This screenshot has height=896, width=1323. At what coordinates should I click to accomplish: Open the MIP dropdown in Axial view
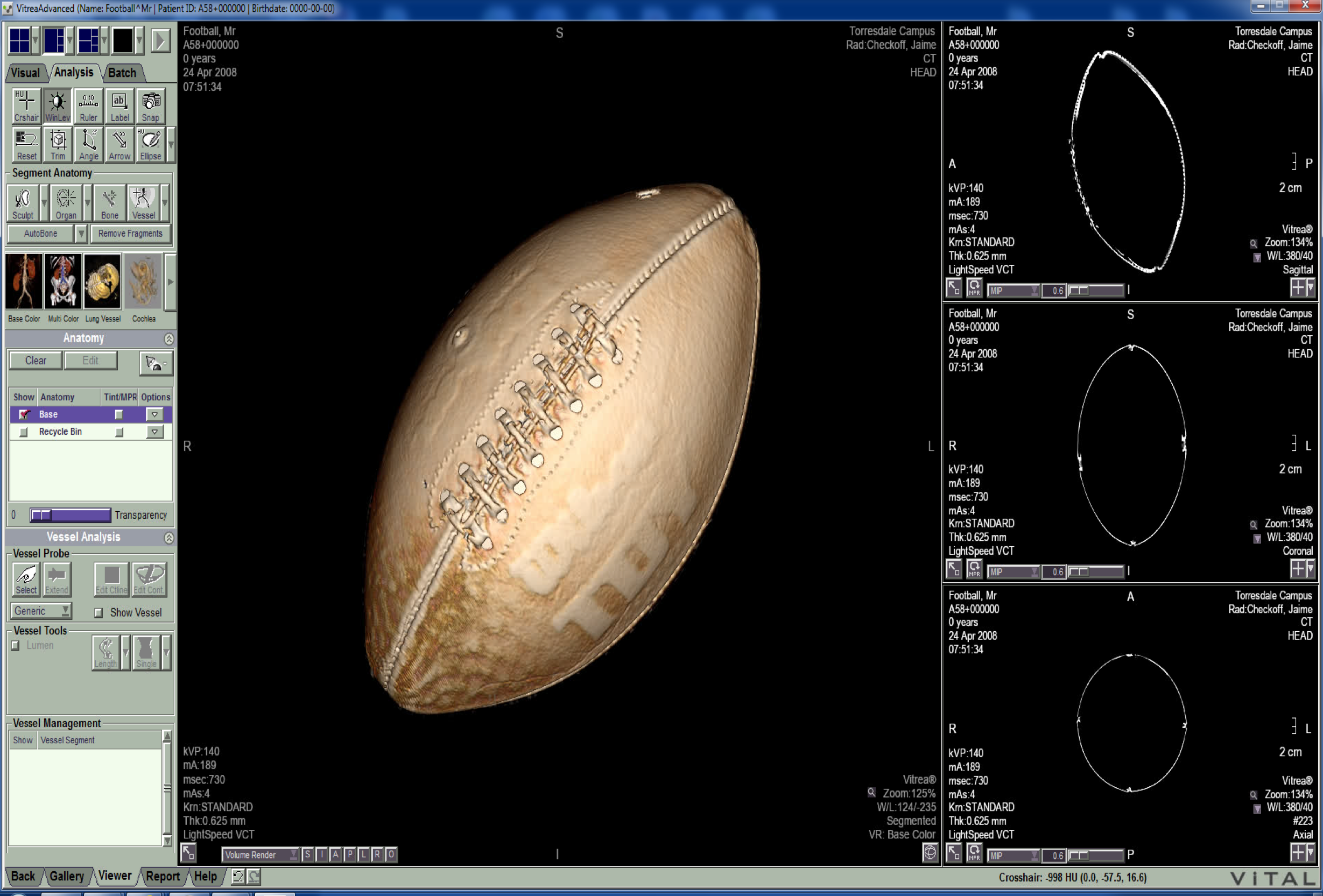click(x=1014, y=855)
